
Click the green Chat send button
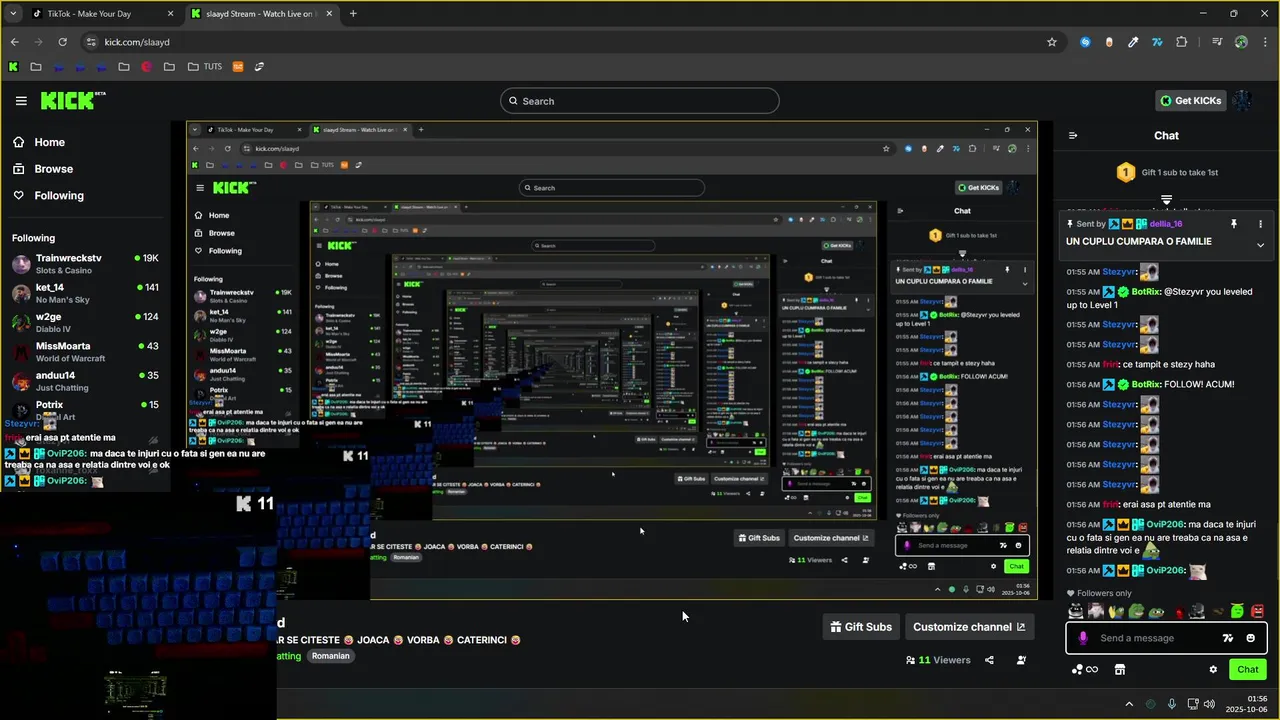(x=1247, y=669)
